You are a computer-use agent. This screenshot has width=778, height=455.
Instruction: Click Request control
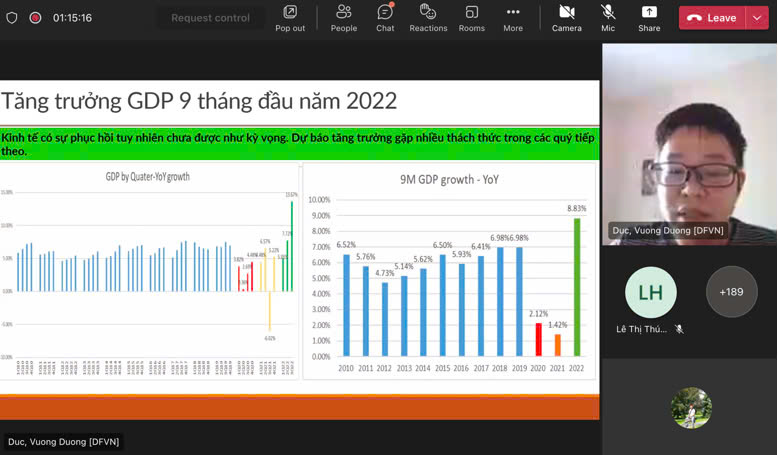tap(210, 18)
